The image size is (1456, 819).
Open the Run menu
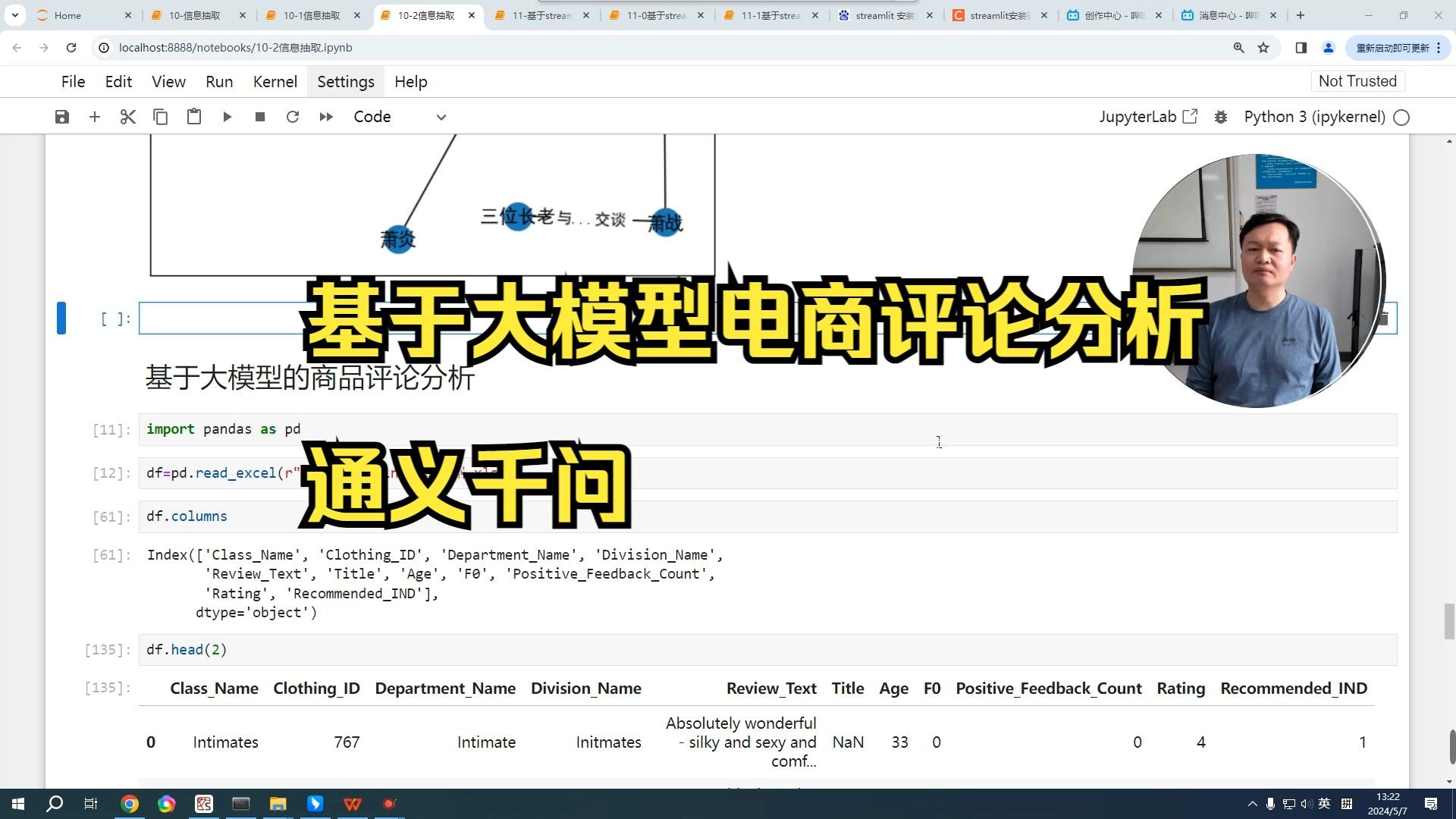tap(219, 82)
